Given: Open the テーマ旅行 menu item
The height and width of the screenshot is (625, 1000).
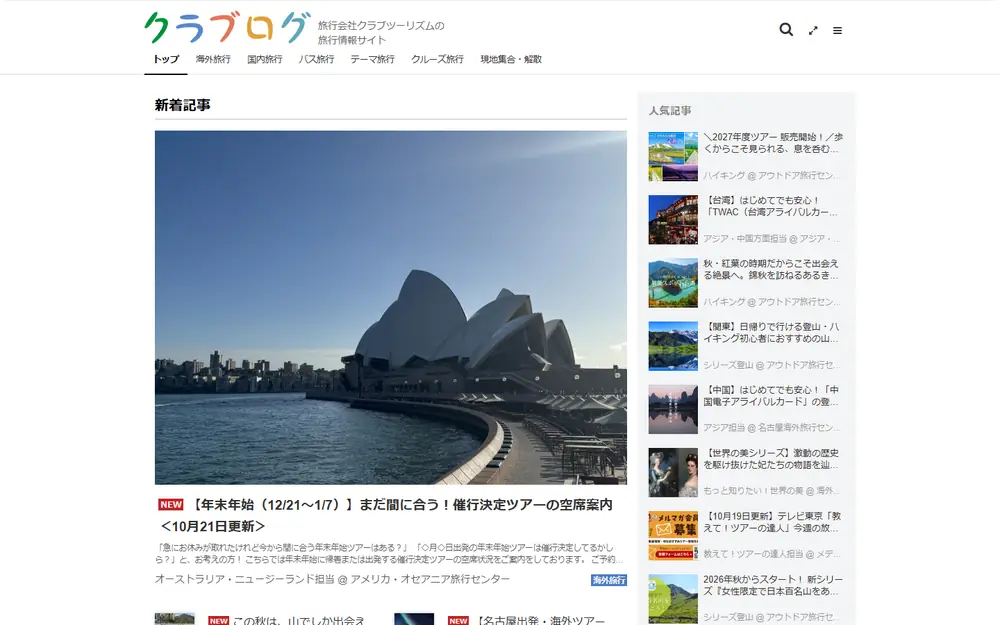Looking at the screenshot, I should pyautogui.click(x=372, y=59).
